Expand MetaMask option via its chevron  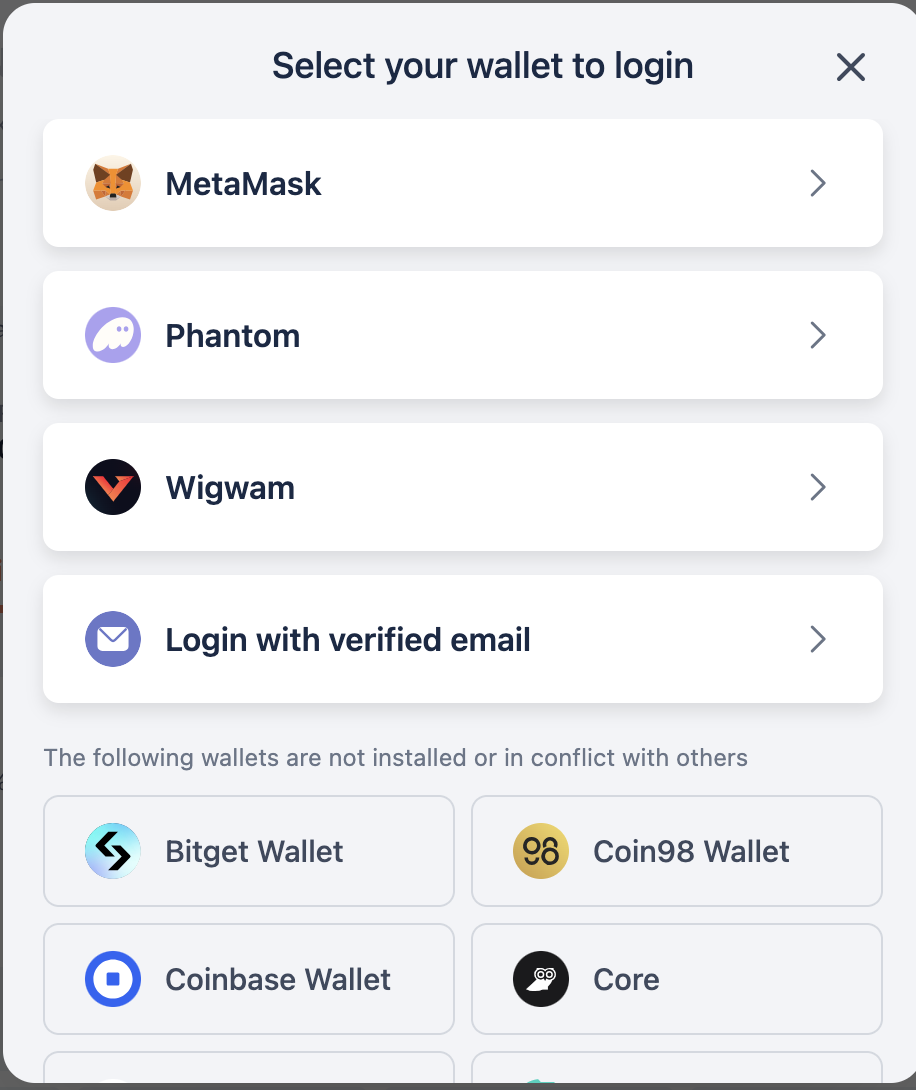coord(818,183)
